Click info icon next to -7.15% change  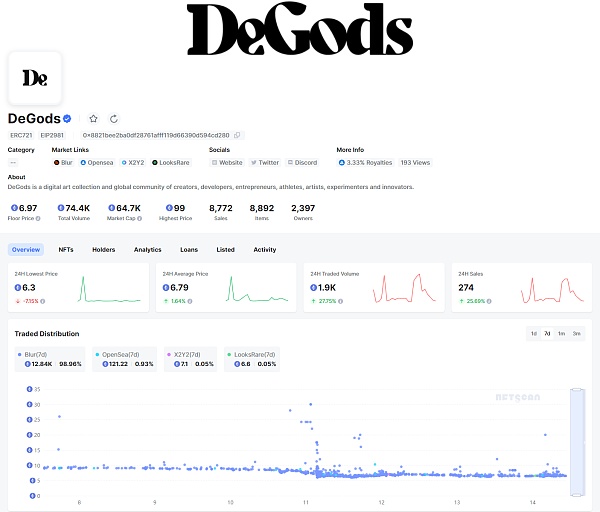[42, 301]
